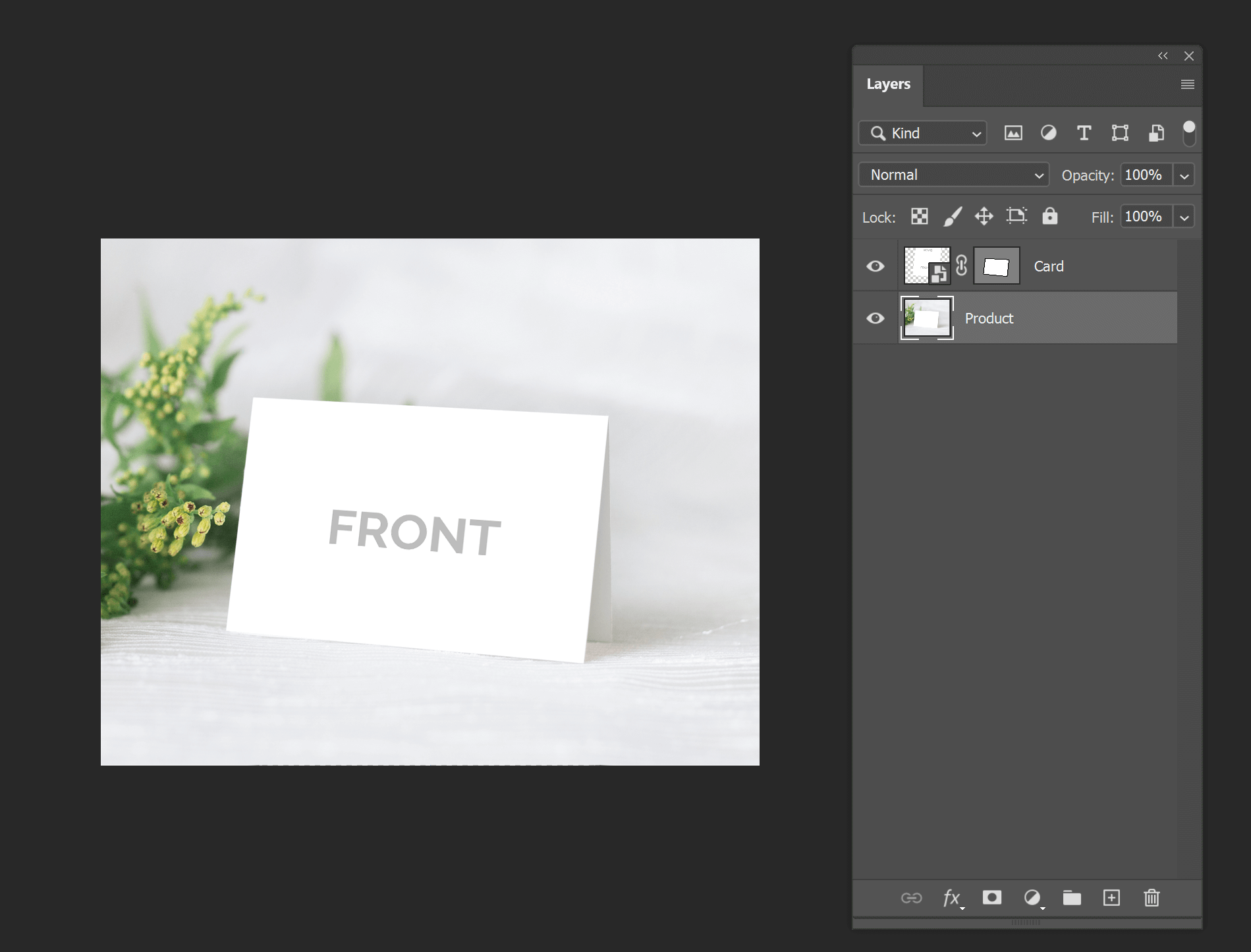Create a new adjustment layer
The width and height of the screenshot is (1251, 952).
click(1032, 897)
